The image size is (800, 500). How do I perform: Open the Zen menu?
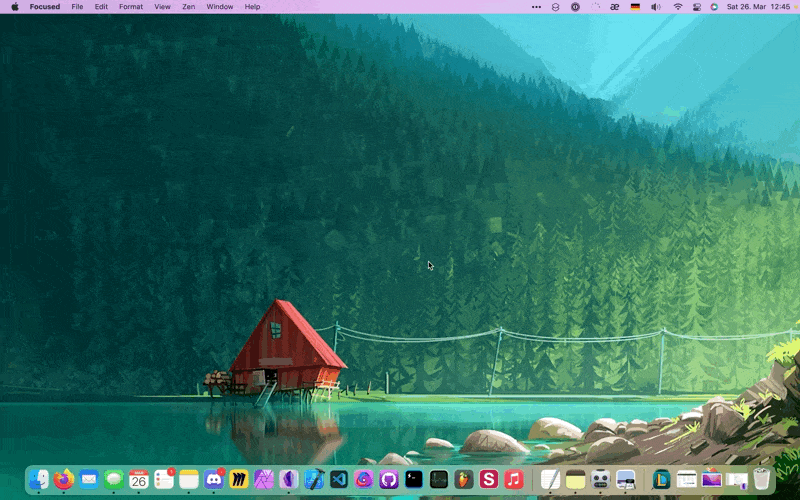[x=188, y=7]
